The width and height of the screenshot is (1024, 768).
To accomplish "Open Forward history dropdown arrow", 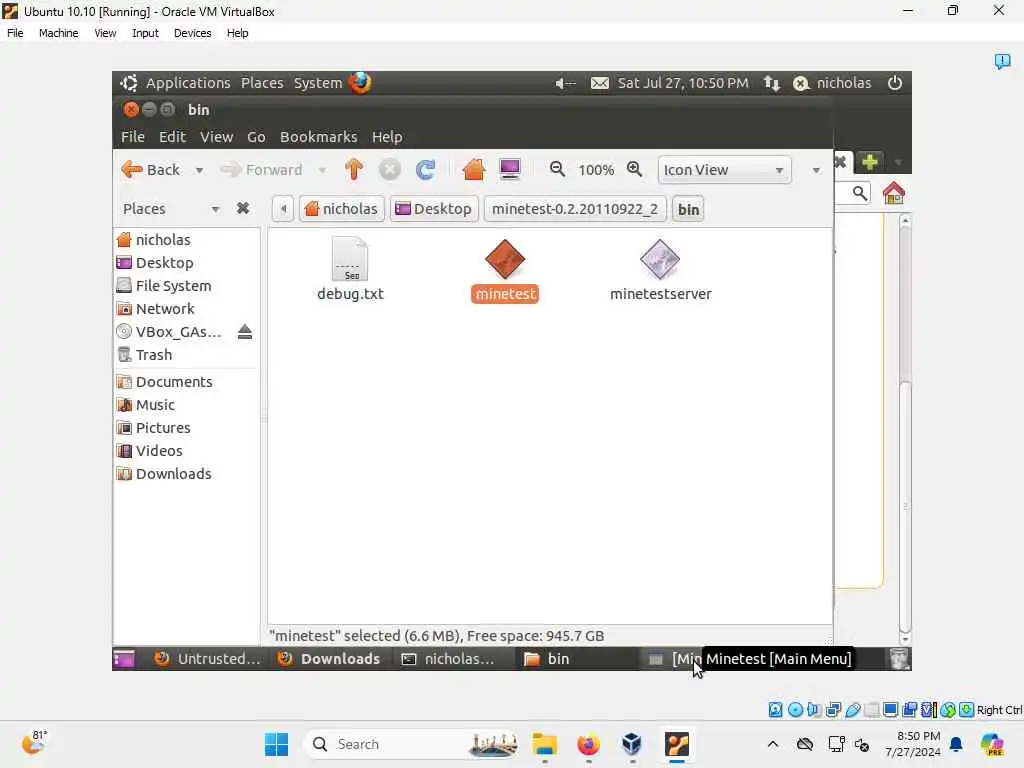I will pos(322,170).
